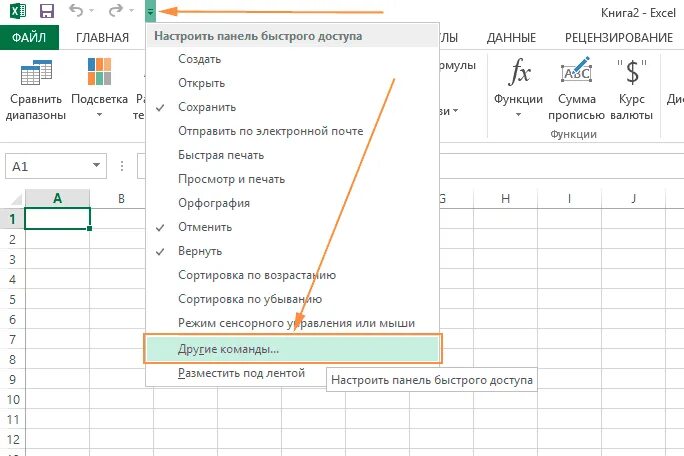The width and height of the screenshot is (684, 456).
Task: Enable Сортировка по убыванию option
Action: [x=292, y=299]
